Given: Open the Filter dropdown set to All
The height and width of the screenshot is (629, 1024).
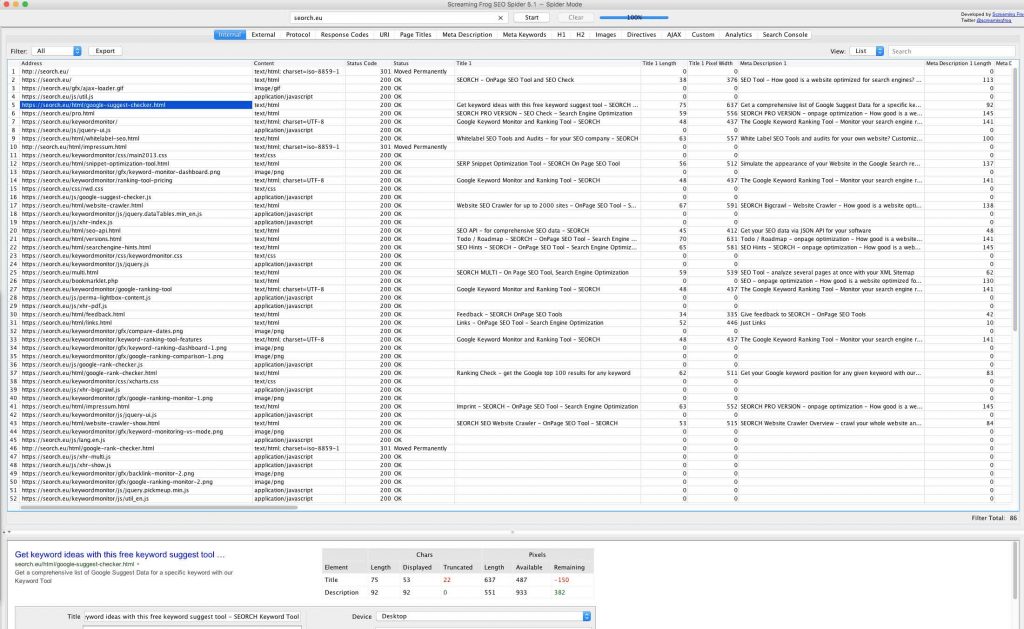Looking at the screenshot, I should 57,51.
